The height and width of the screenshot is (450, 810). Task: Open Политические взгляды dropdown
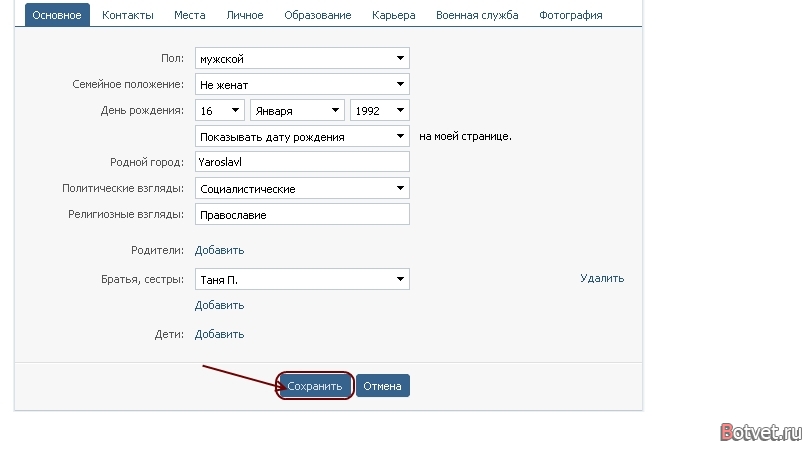click(302, 188)
